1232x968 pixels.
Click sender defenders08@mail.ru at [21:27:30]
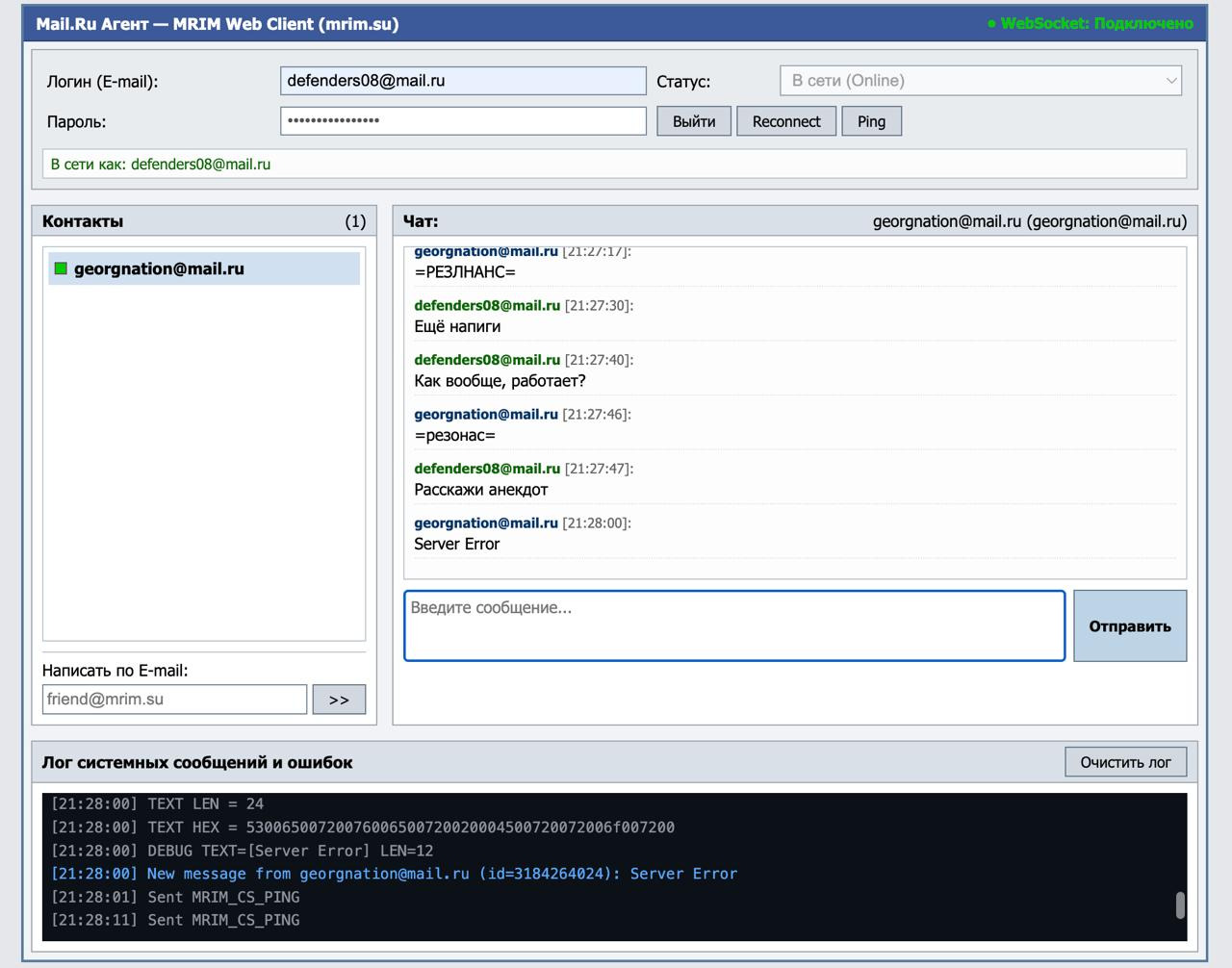pyautogui.click(x=487, y=306)
